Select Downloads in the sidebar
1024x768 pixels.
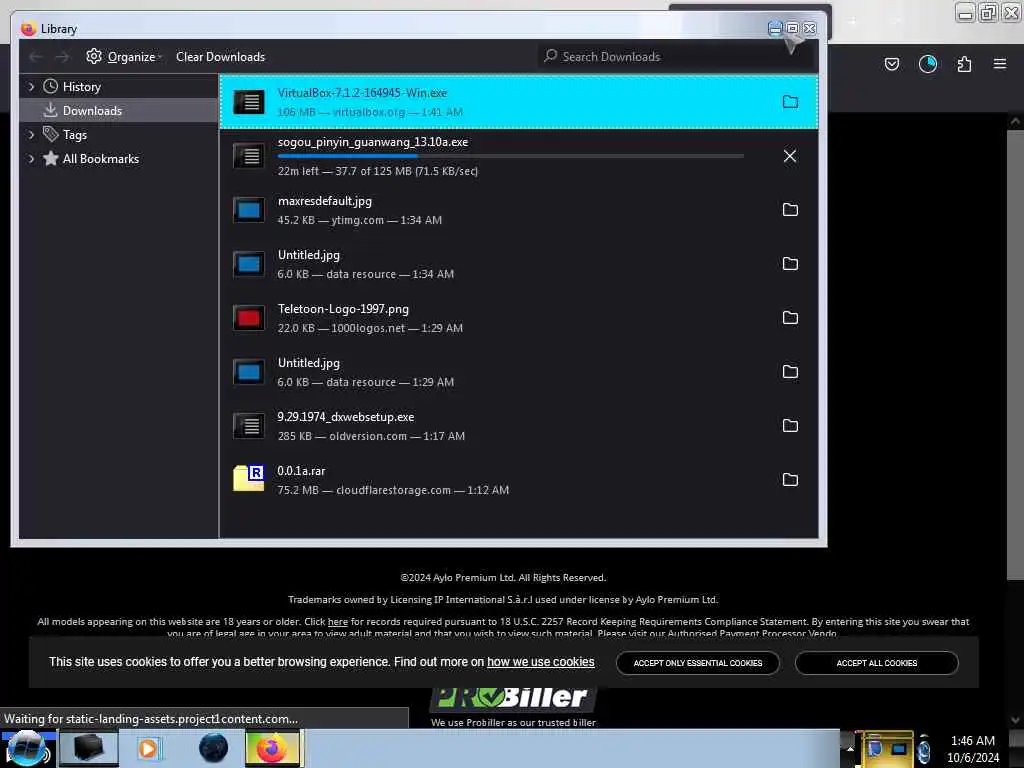92,111
